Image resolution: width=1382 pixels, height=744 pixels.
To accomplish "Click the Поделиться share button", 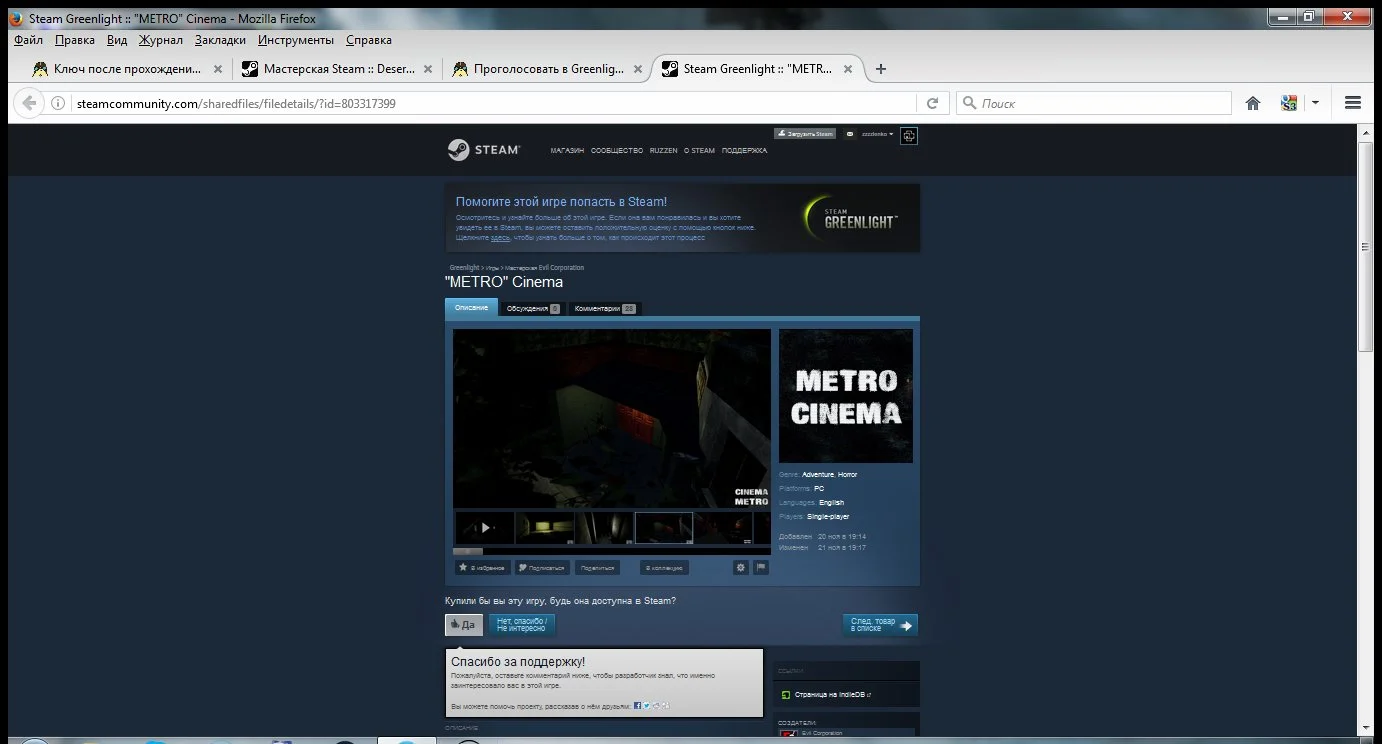I will 597,567.
